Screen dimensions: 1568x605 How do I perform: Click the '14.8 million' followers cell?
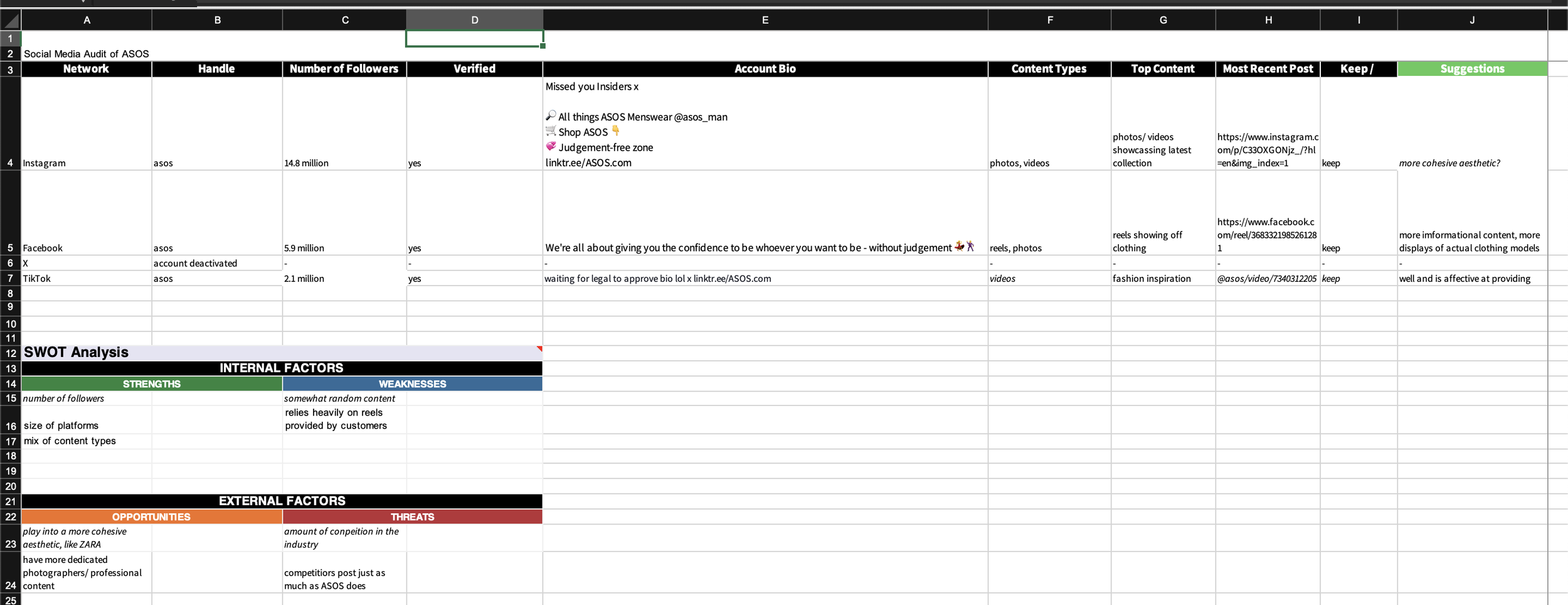[x=344, y=124]
